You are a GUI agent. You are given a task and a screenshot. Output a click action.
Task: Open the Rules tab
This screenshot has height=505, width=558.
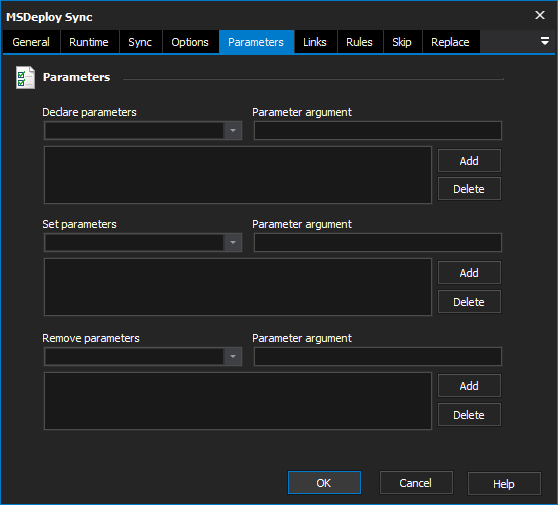(x=359, y=42)
